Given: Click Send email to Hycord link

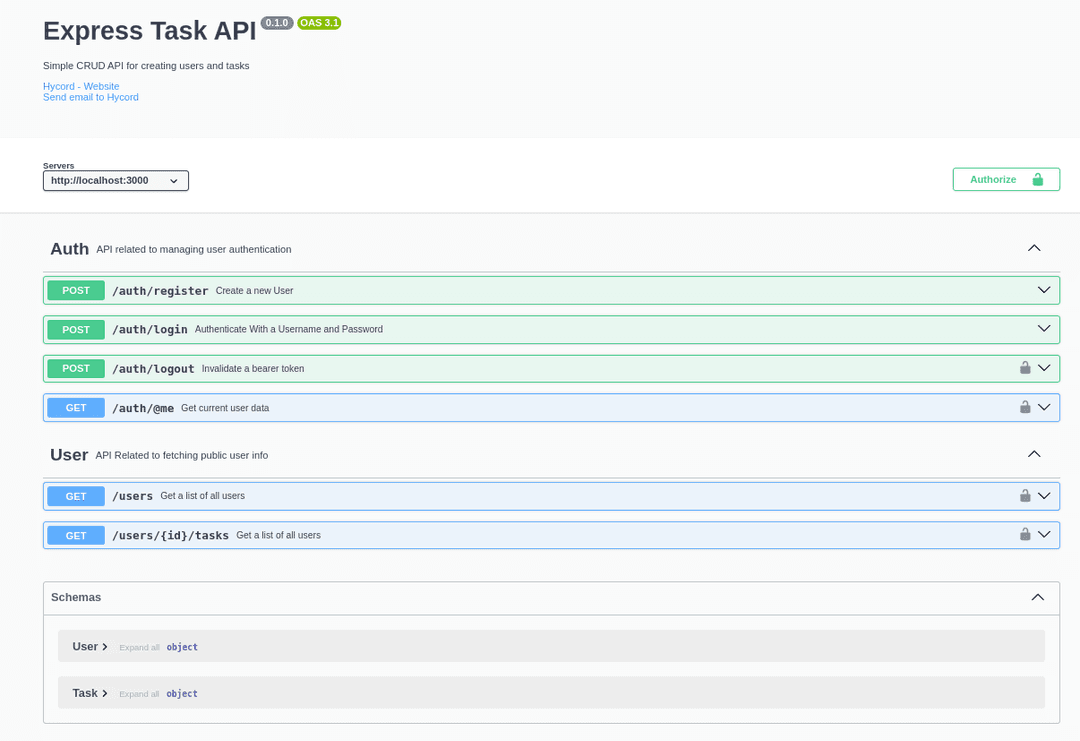Looking at the screenshot, I should click(91, 97).
